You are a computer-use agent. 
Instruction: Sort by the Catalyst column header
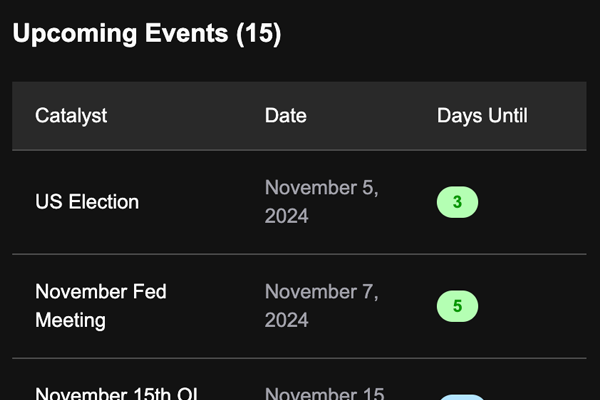pyautogui.click(x=71, y=115)
